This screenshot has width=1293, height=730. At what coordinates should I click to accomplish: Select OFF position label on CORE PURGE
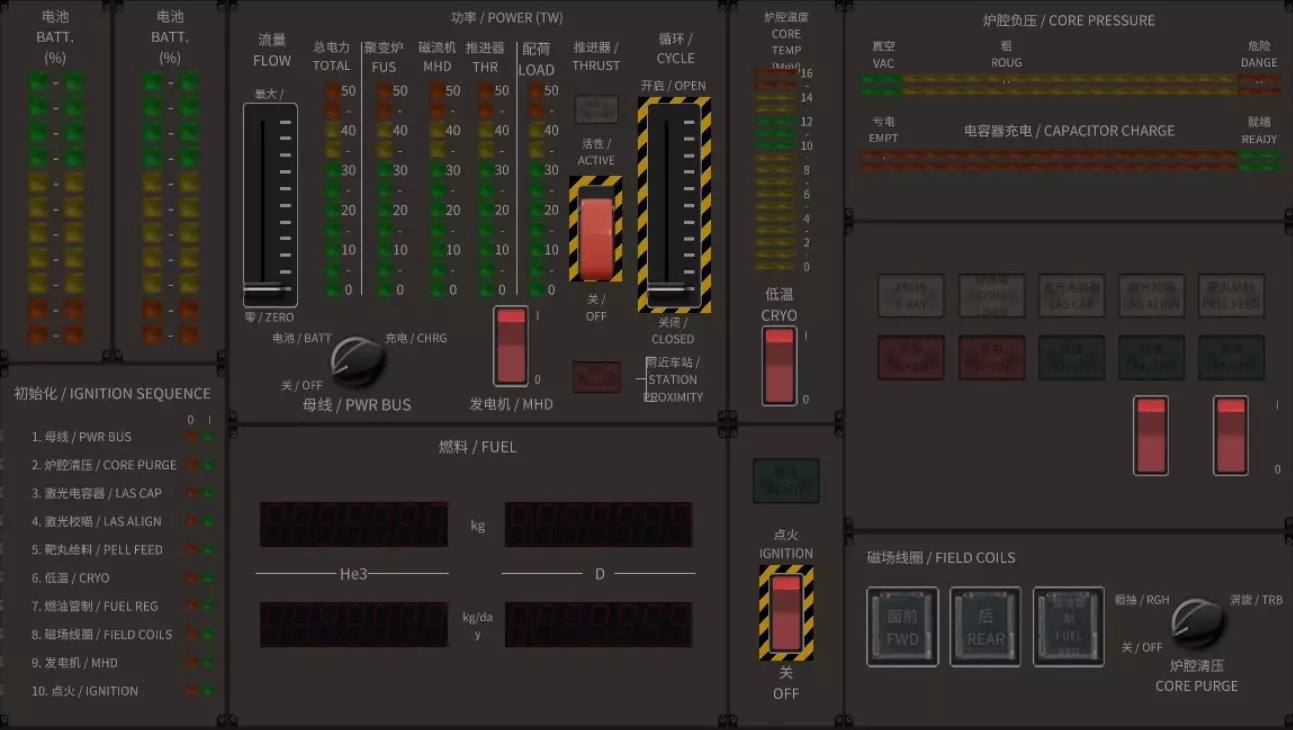1142,647
